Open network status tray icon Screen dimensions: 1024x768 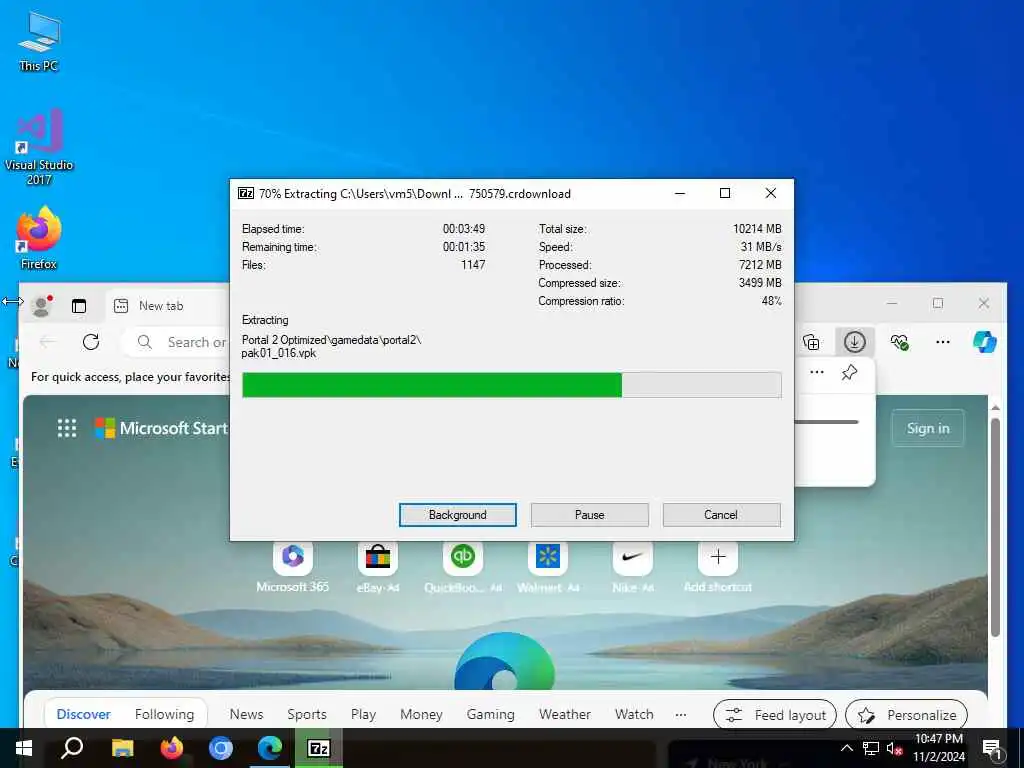(871, 748)
